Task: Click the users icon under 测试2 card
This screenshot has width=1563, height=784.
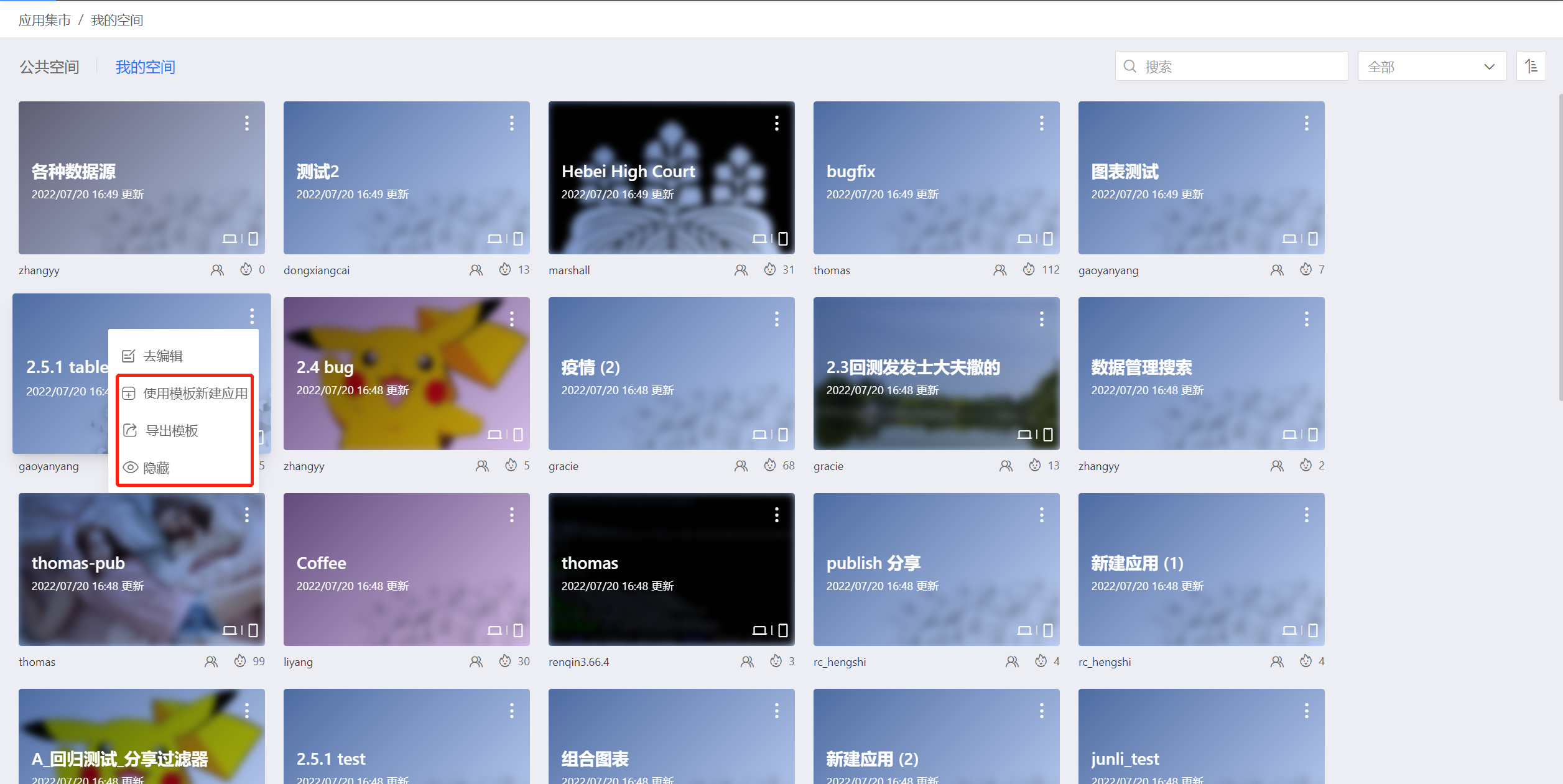Action: tap(476, 270)
